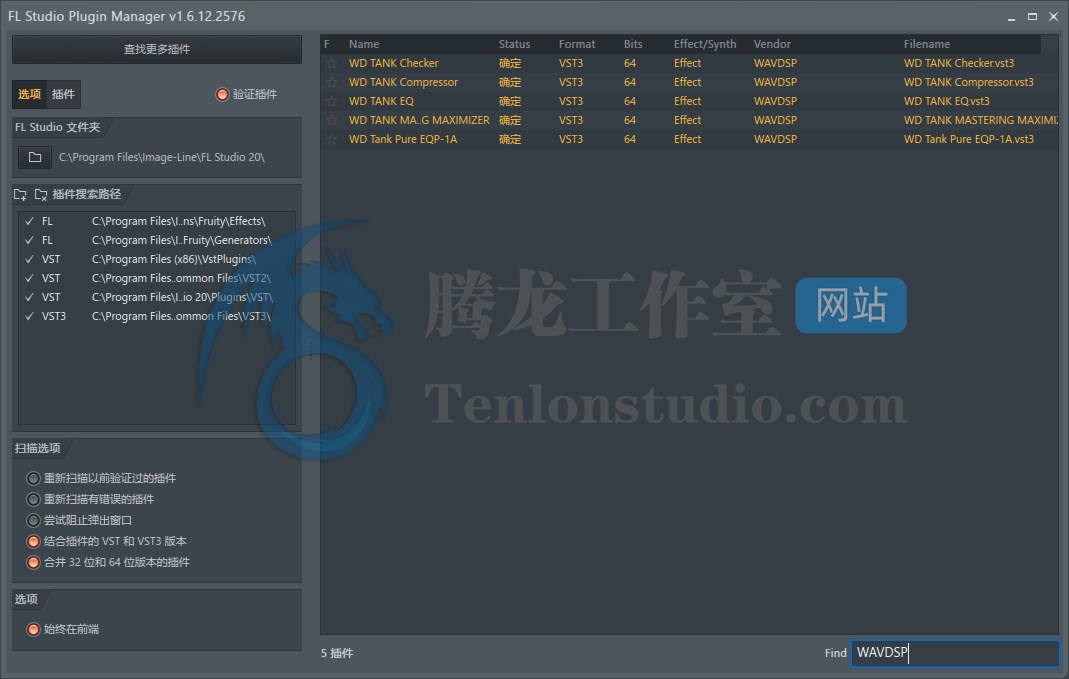
Task: Uncheck FL Fruity\Generators search path
Action: (29, 240)
